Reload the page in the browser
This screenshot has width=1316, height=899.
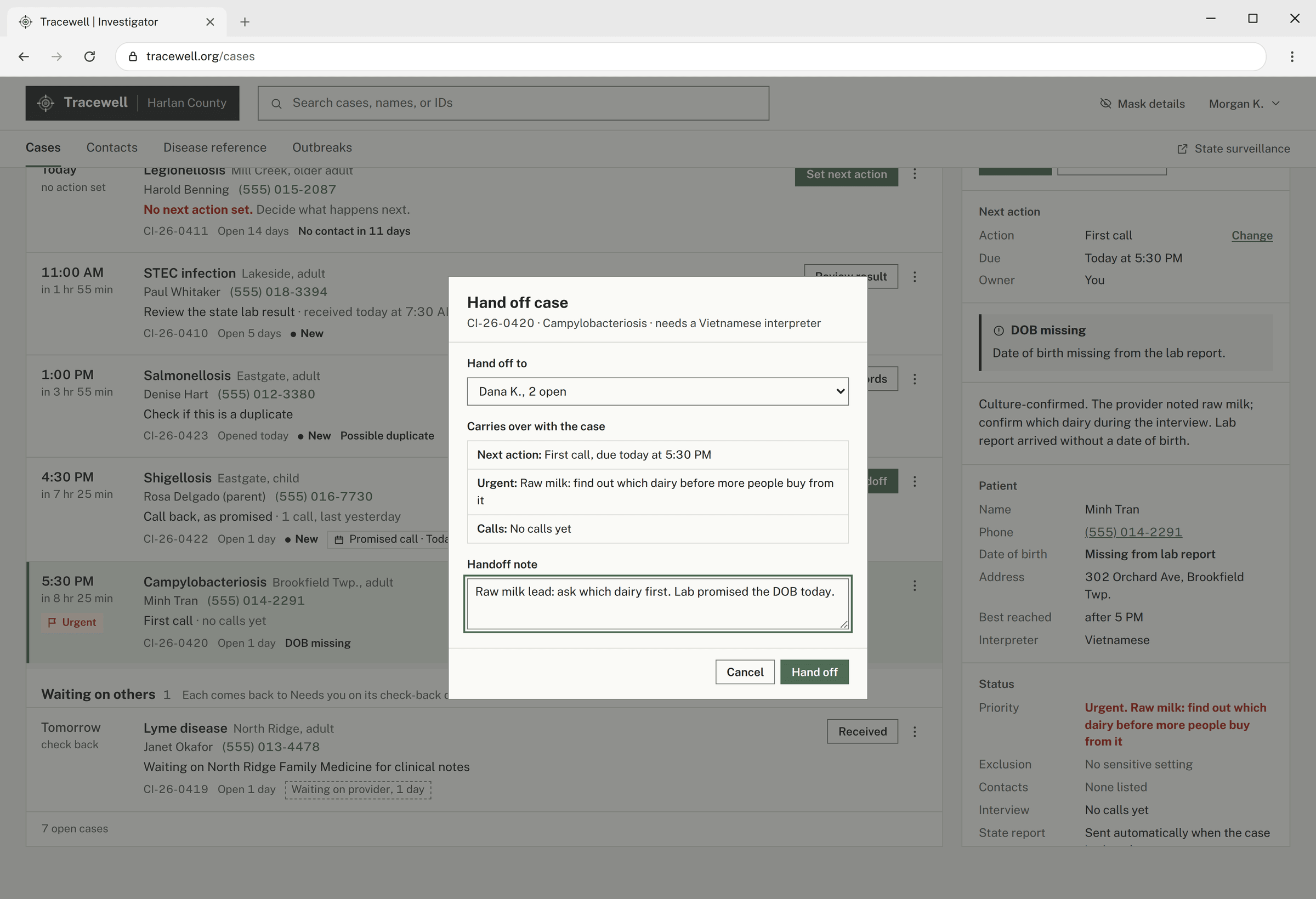[89, 56]
